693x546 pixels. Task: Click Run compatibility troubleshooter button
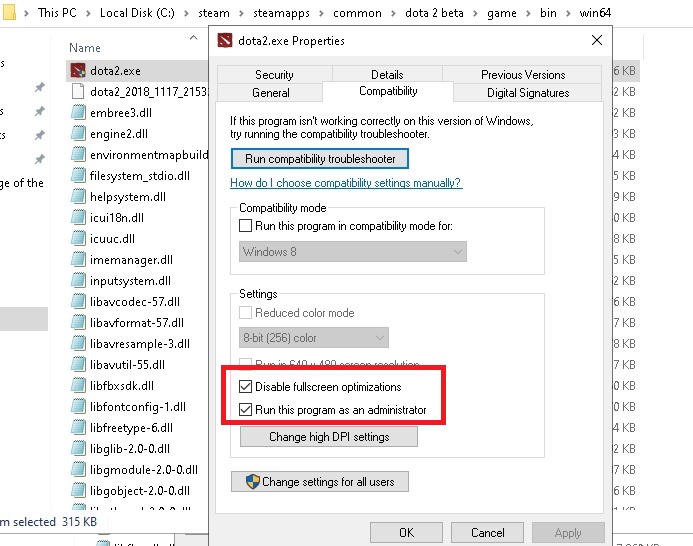(x=320, y=159)
